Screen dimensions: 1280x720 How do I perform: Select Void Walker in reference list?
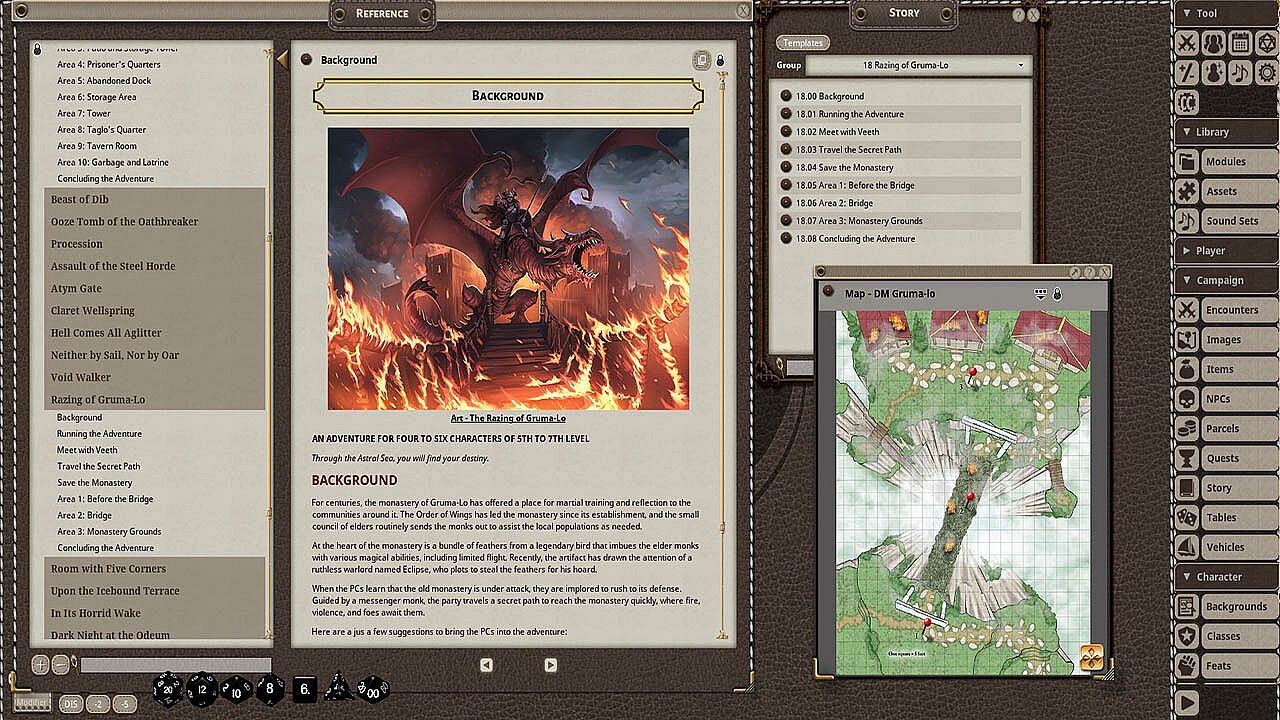81,377
